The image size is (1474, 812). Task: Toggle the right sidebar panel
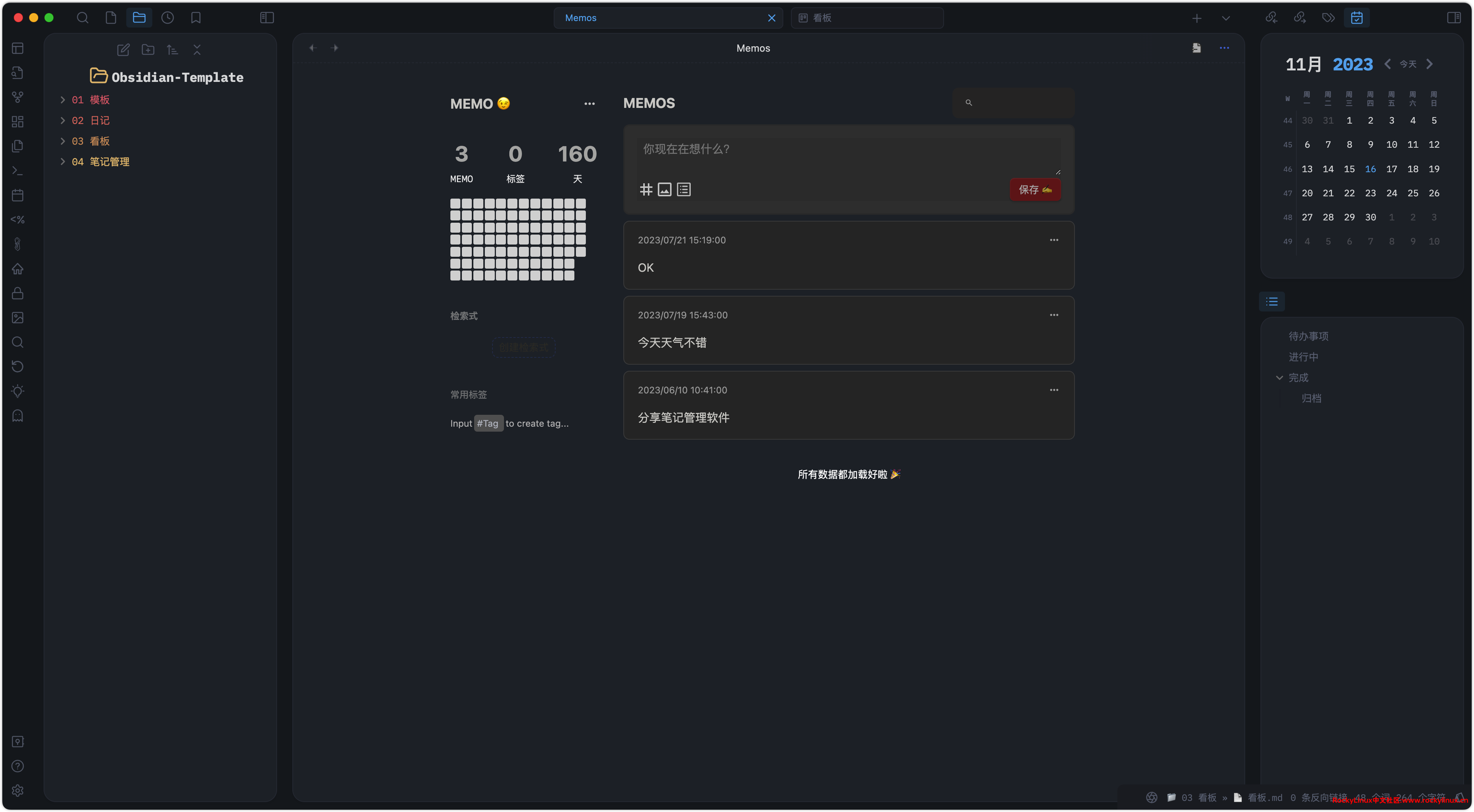pyautogui.click(x=1453, y=18)
